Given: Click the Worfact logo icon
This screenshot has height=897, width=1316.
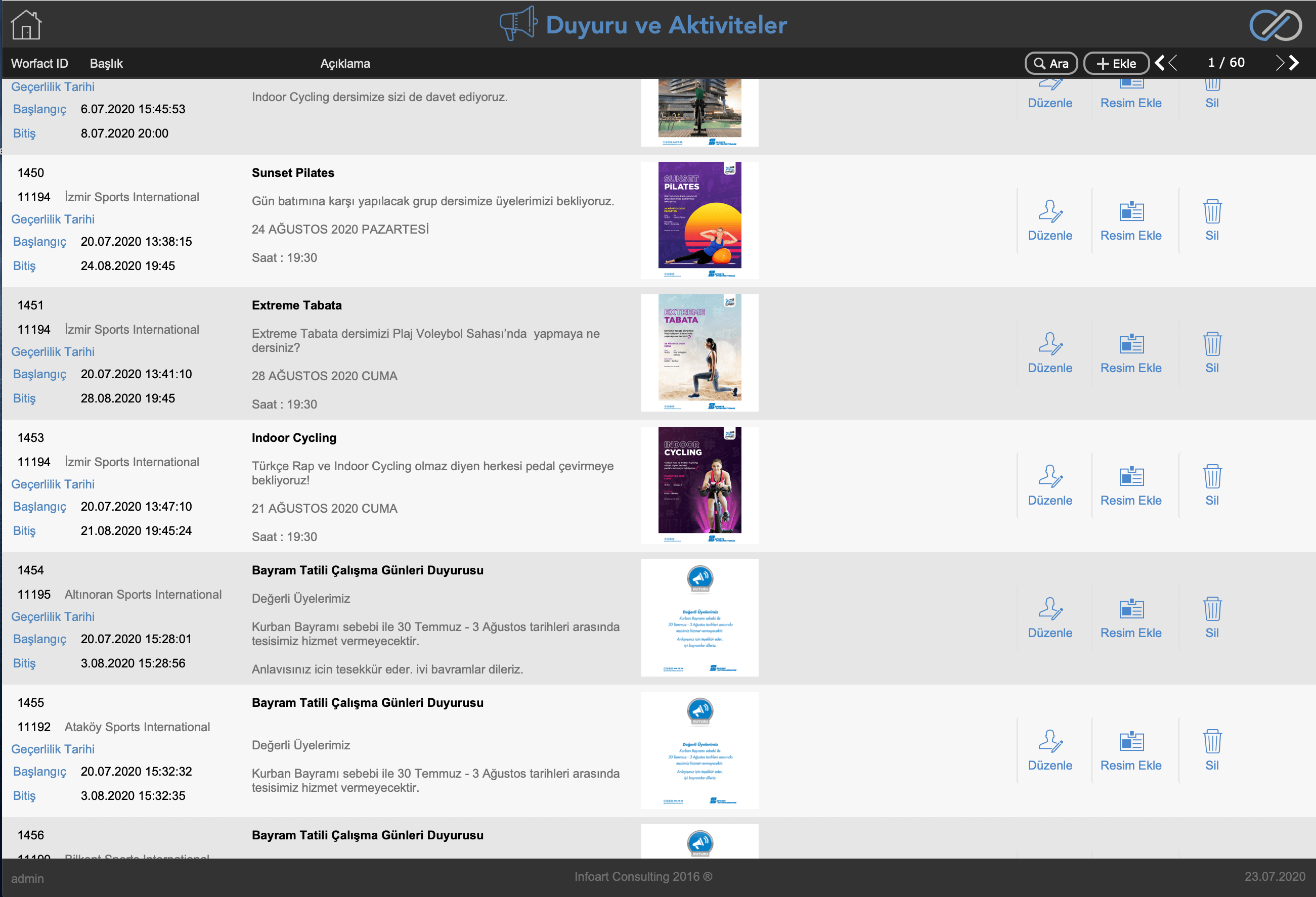Looking at the screenshot, I should click(x=1275, y=25).
